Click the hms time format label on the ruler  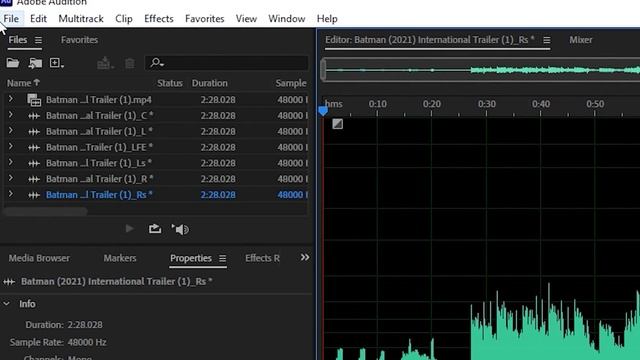(334, 104)
